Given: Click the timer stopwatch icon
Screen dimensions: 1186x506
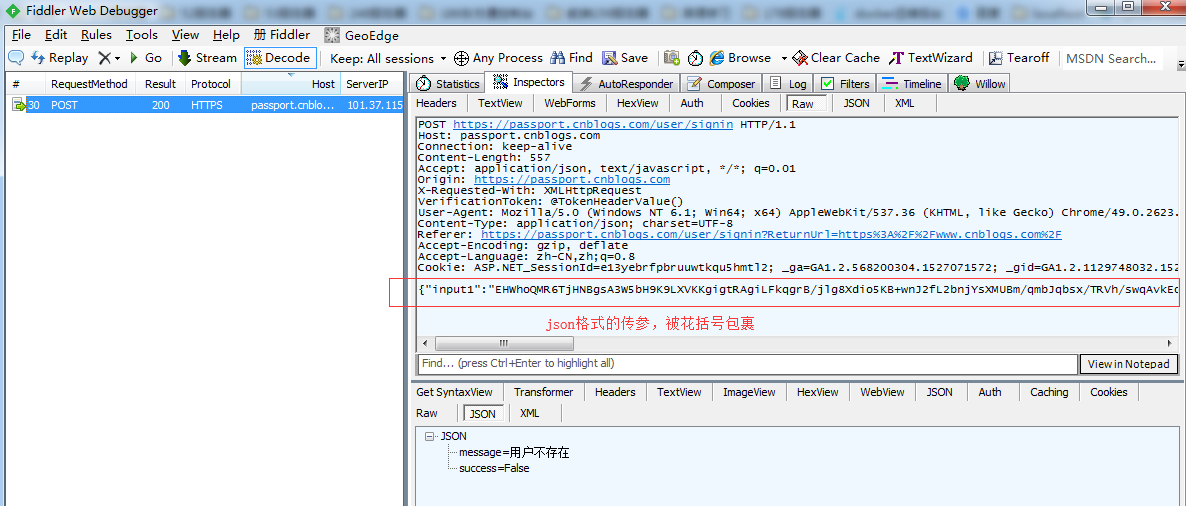Looking at the screenshot, I should point(695,58).
